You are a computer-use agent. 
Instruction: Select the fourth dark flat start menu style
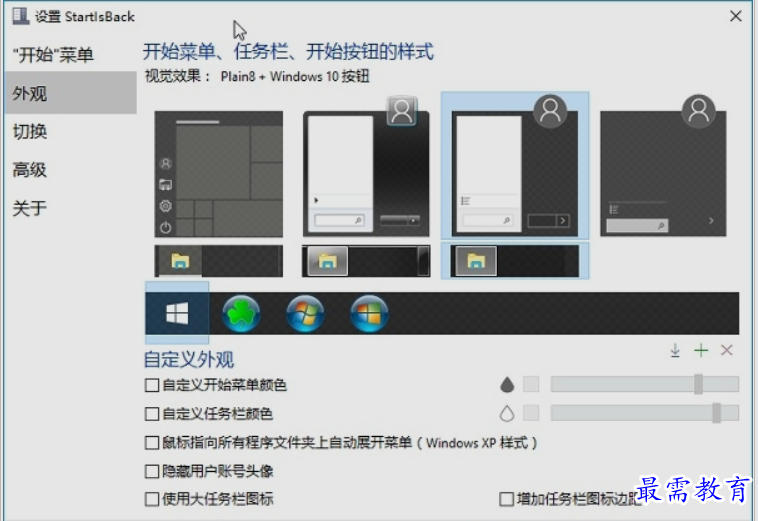click(663, 166)
